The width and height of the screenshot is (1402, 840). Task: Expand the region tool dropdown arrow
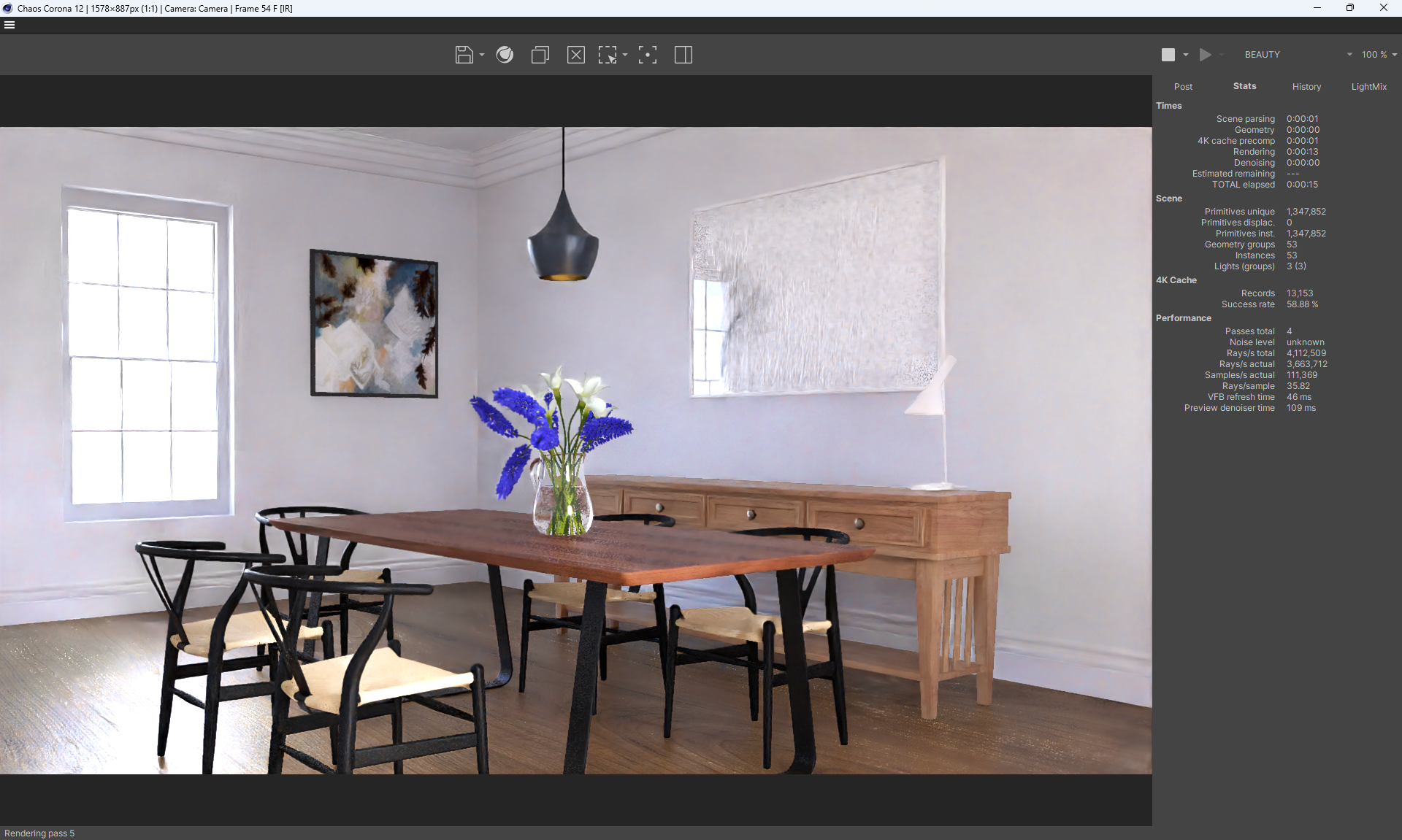pos(625,55)
